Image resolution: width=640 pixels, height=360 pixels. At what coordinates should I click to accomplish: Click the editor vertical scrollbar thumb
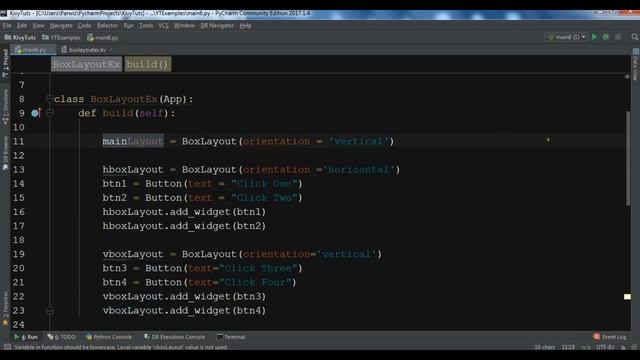tap(628, 158)
